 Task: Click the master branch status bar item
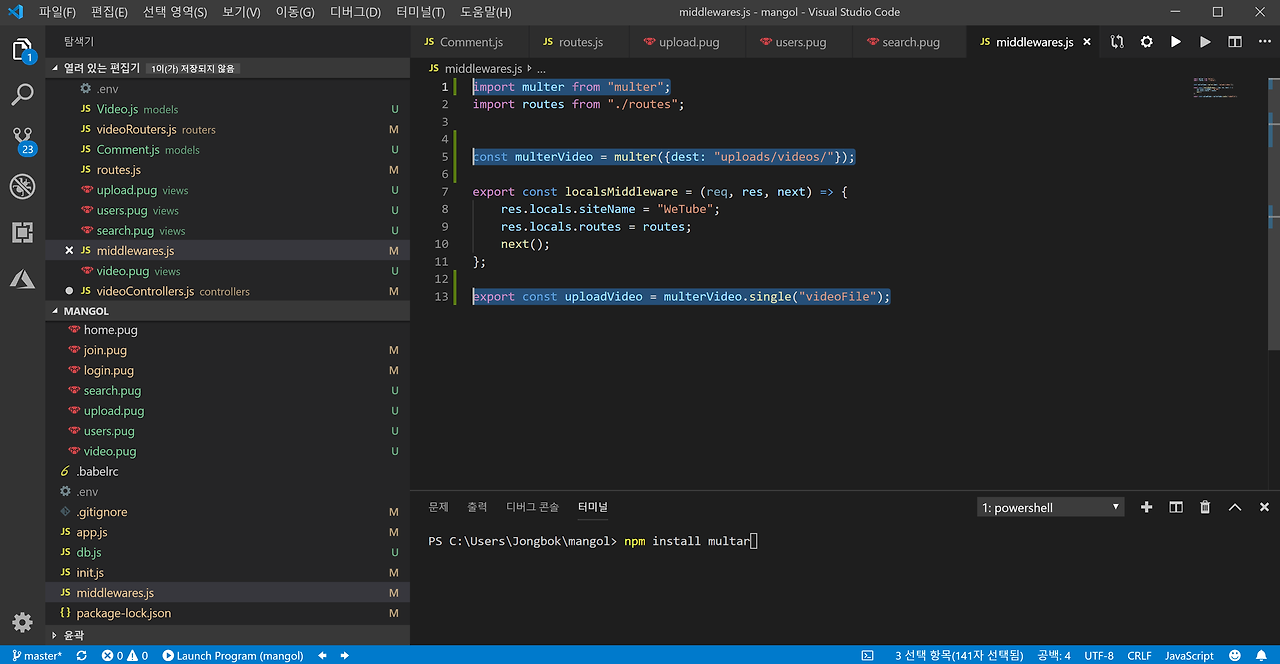point(38,656)
